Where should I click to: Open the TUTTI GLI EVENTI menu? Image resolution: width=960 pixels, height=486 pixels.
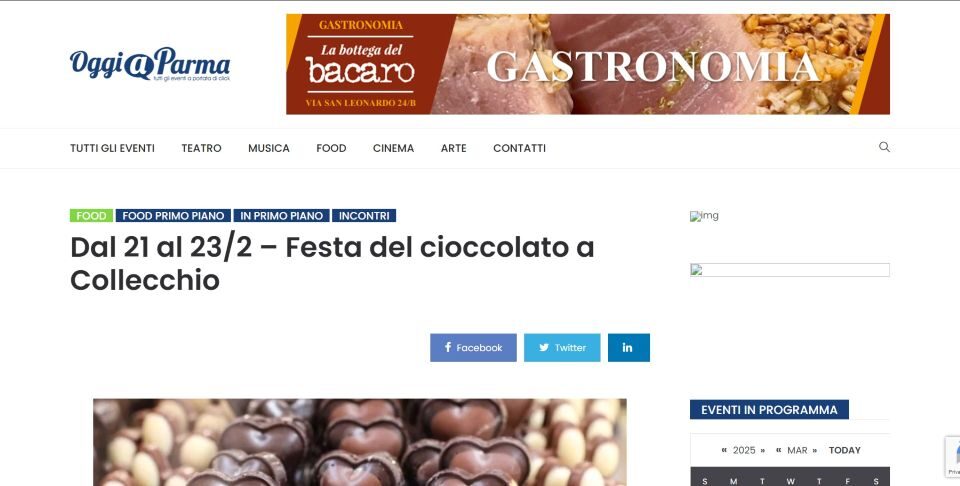112,148
